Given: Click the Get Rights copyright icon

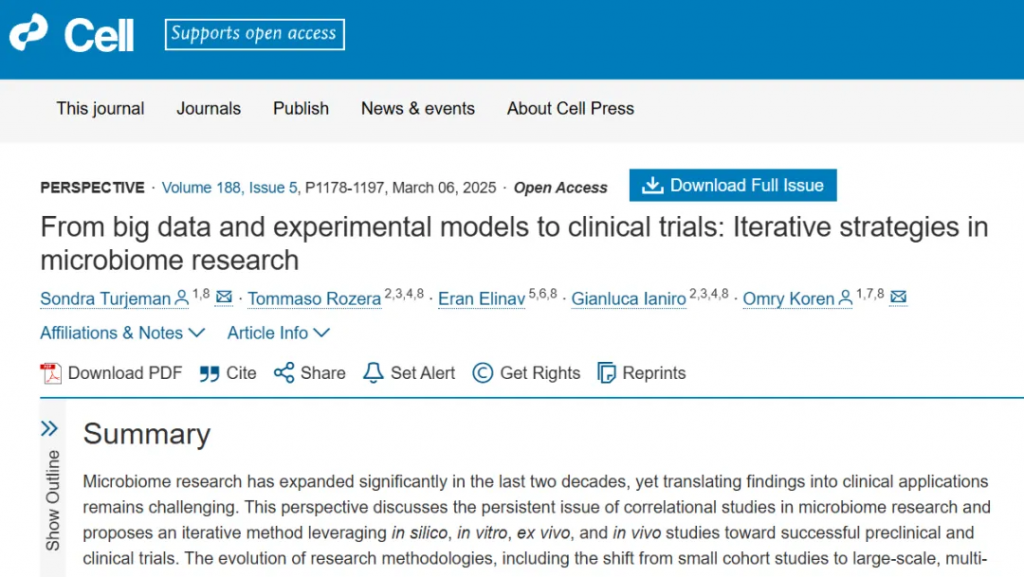Looking at the screenshot, I should 483,373.
